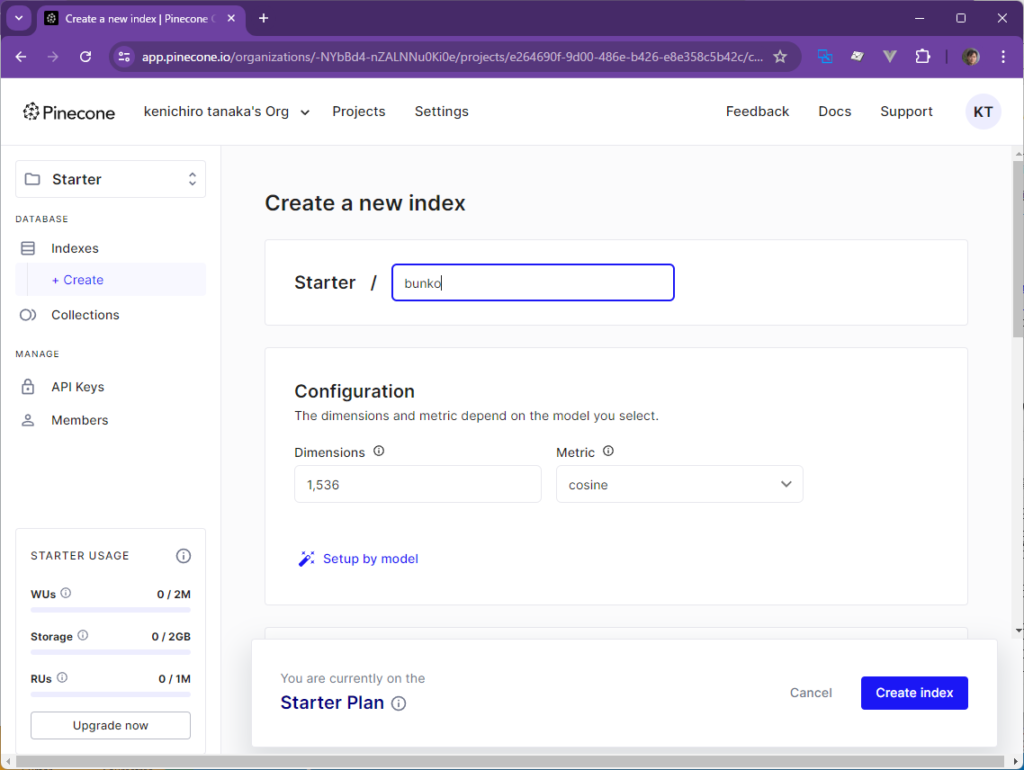Click the API Keys lock icon
This screenshot has height=770, width=1024.
[27, 387]
